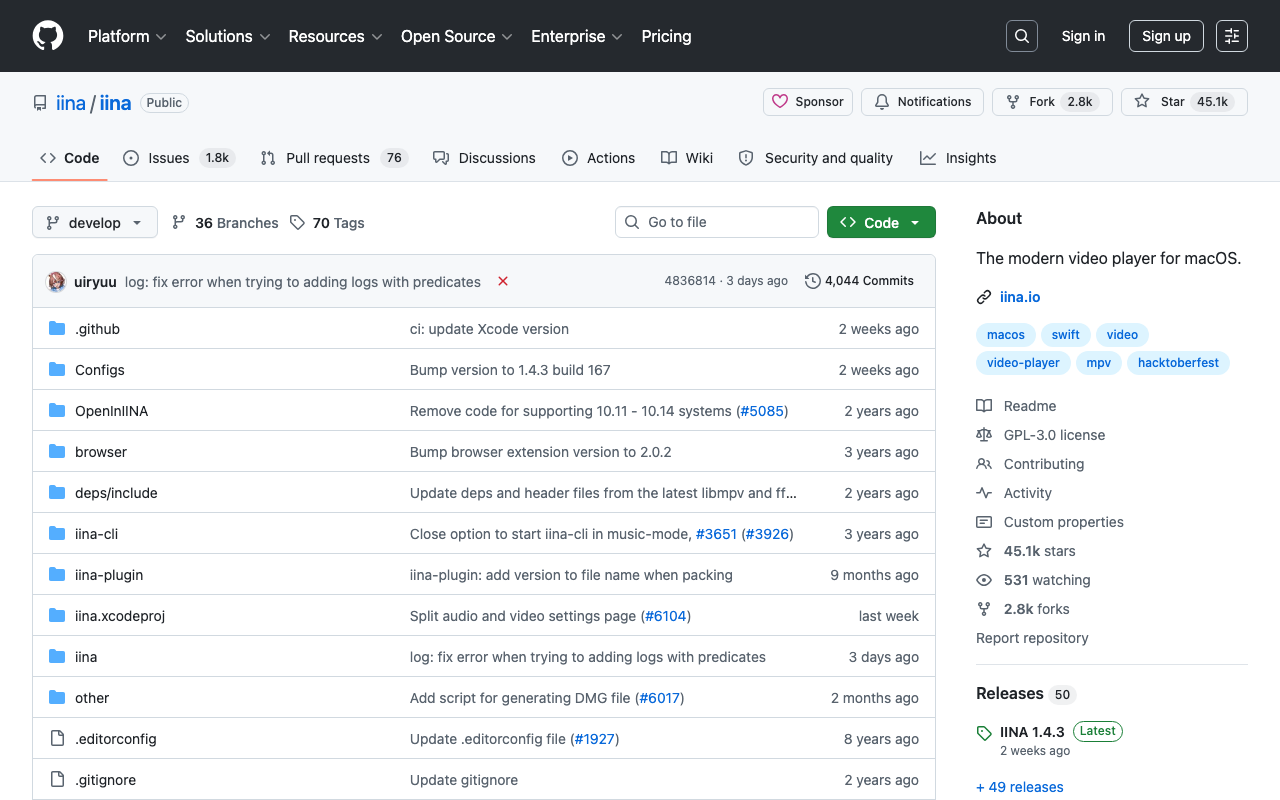Image resolution: width=1280 pixels, height=800 pixels.
Task: Switch to the Wiki tab
Action: 687,158
